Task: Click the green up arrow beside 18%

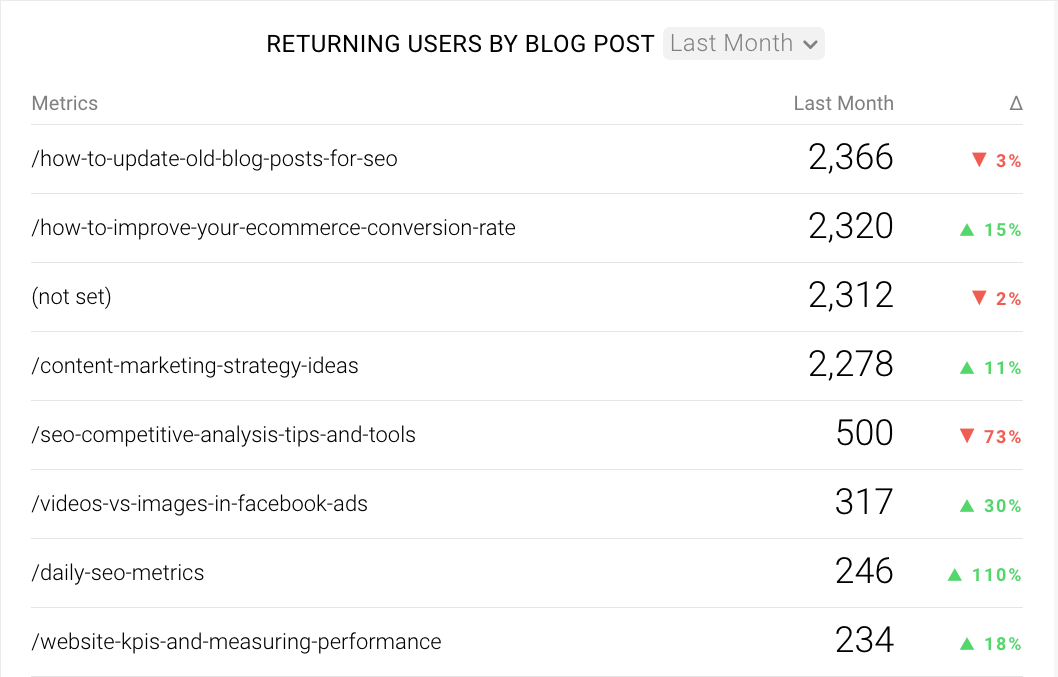Action: click(x=967, y=644)
